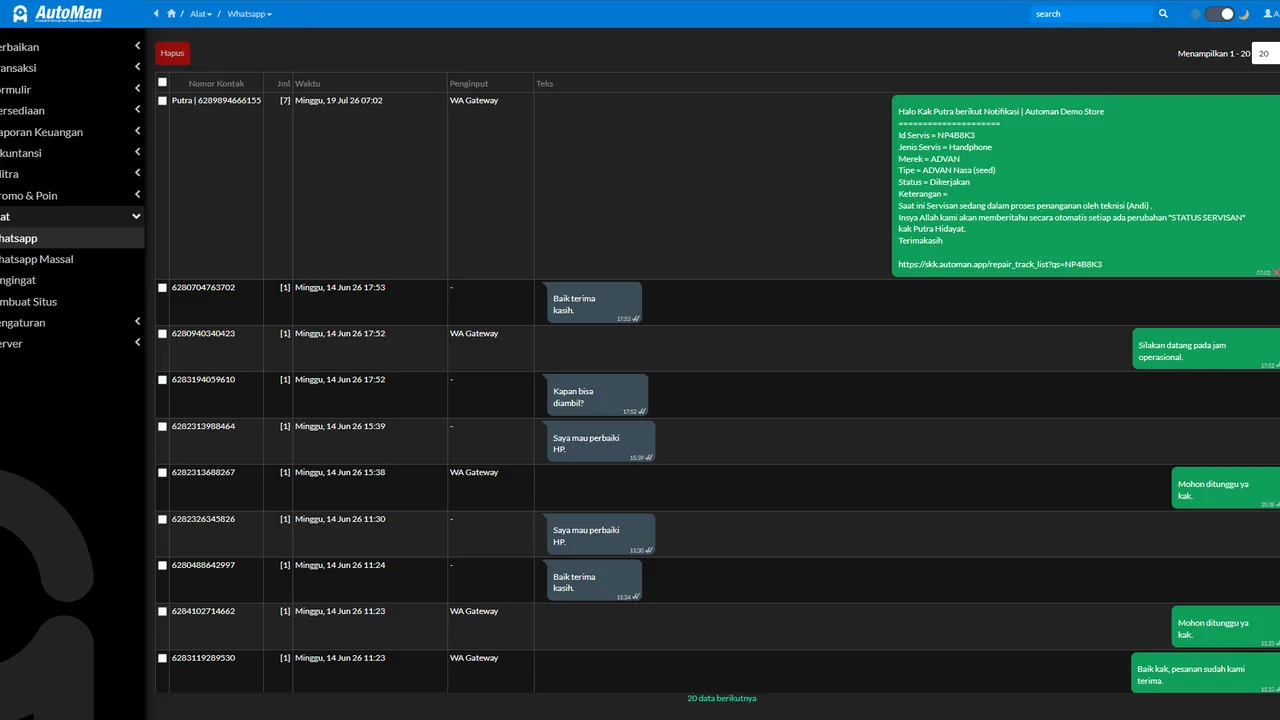This screenshot has width=1280, height=720.
Task: Open Whatsapp Massal in sidebar
Action: [72, 259]
